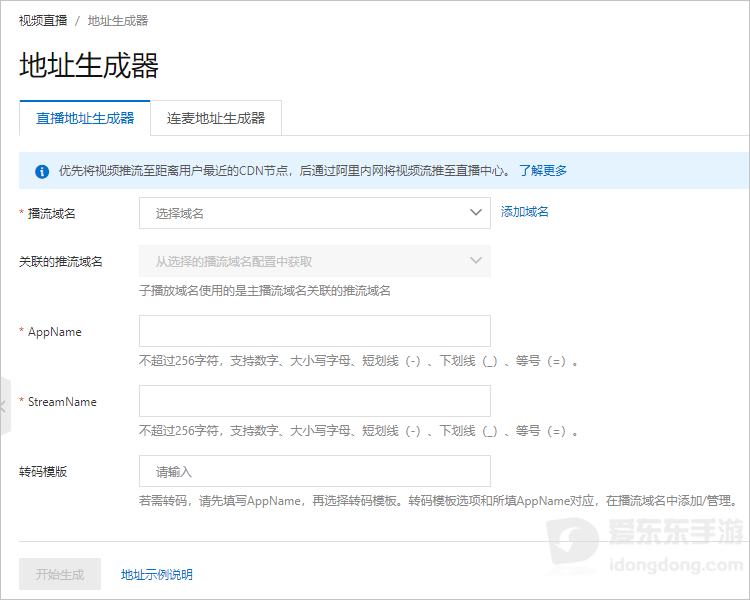Click the 地址生成器 page heading
This screenshot has width=750, height=600.
click(x=89, y=65)
